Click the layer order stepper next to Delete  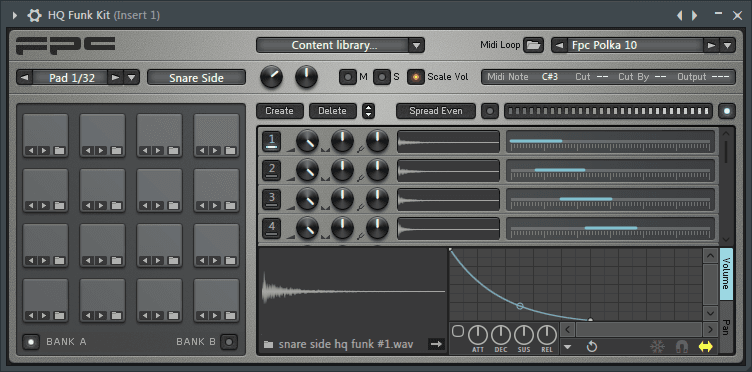pos(368,111)
